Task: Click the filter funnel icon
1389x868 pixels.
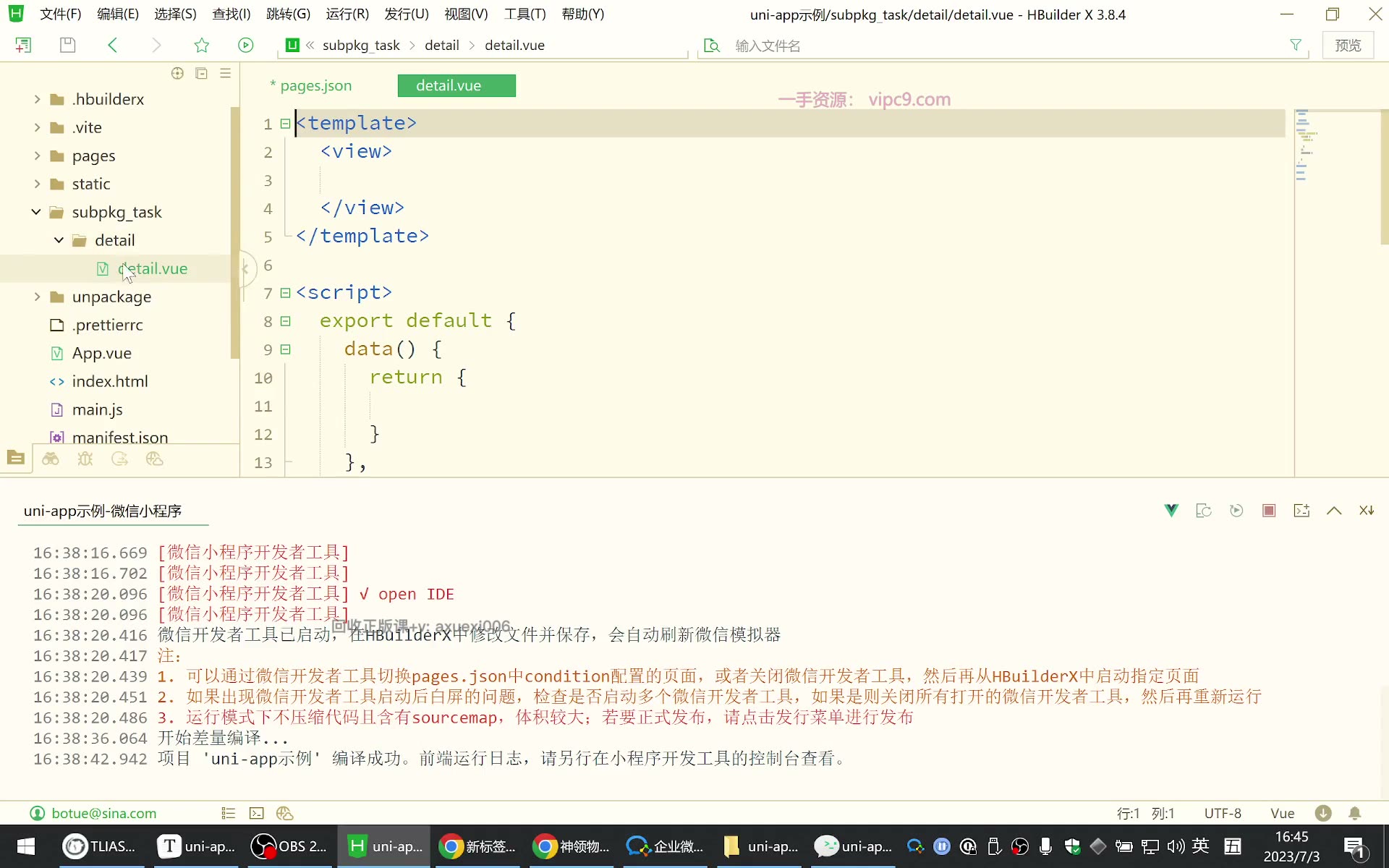Action: point(1296,45)
